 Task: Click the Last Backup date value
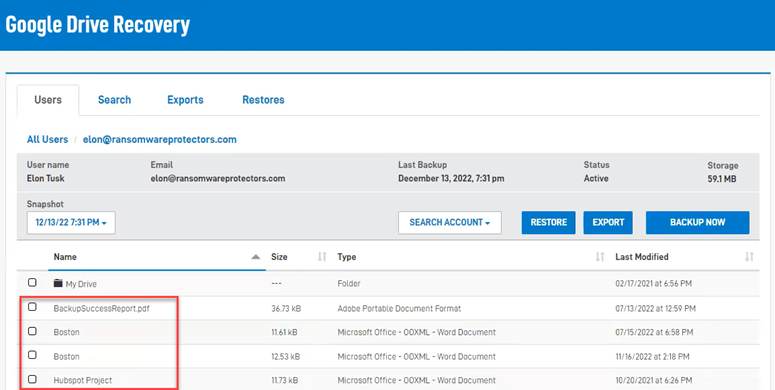(x=451, y=178)
